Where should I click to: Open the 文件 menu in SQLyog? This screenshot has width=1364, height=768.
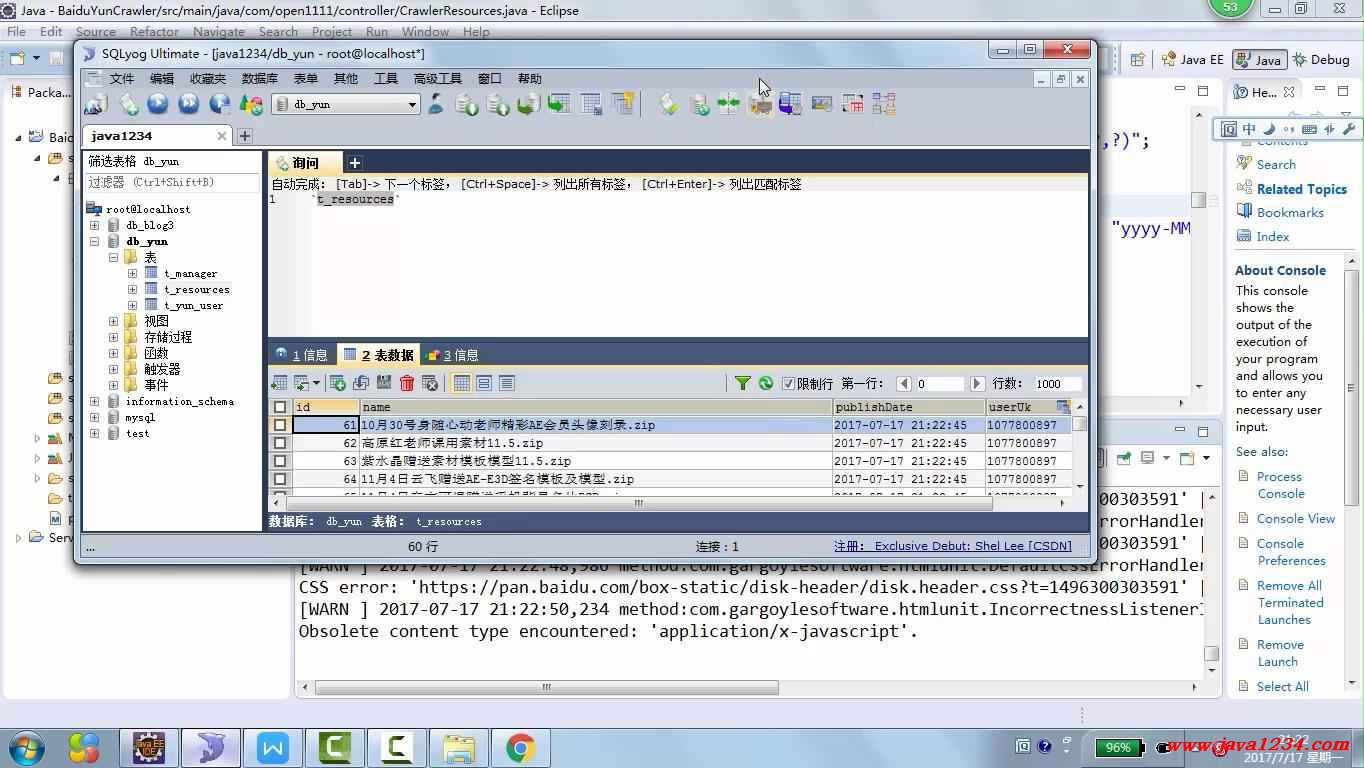point(122,79)
